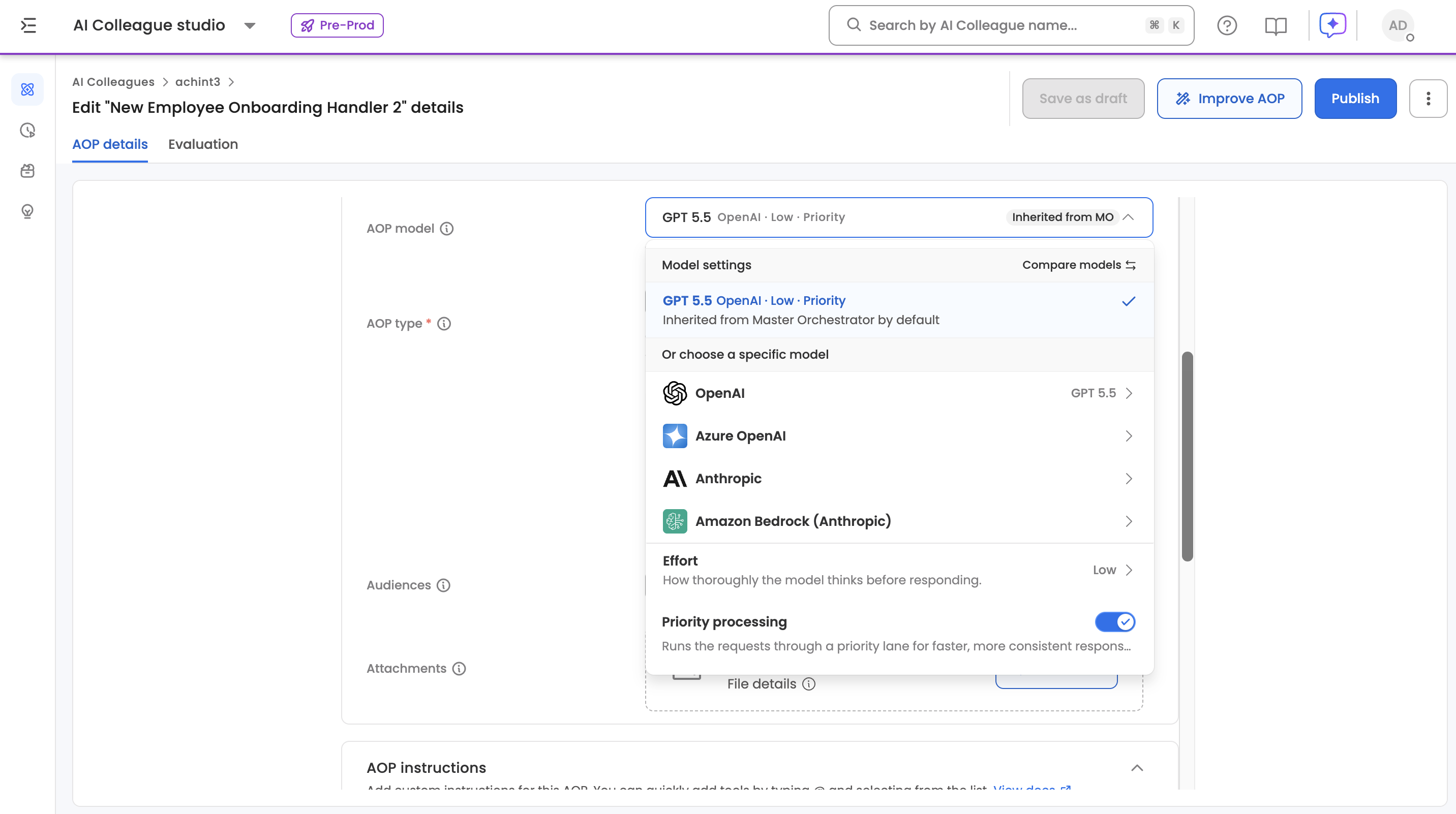Switch to the Evaluation tab
This screenshot has width=1456, height=814.
203,145
